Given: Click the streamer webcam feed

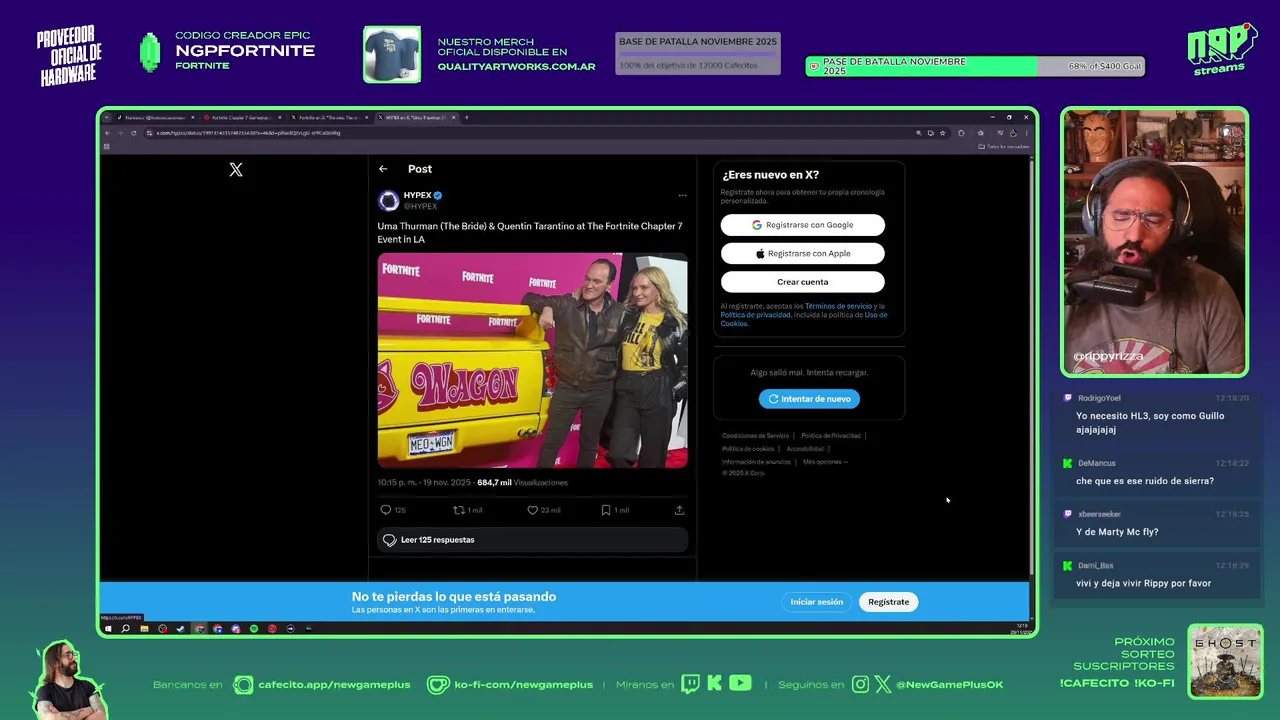Looking at the screenshot, I should click(x=1155, y=242).
